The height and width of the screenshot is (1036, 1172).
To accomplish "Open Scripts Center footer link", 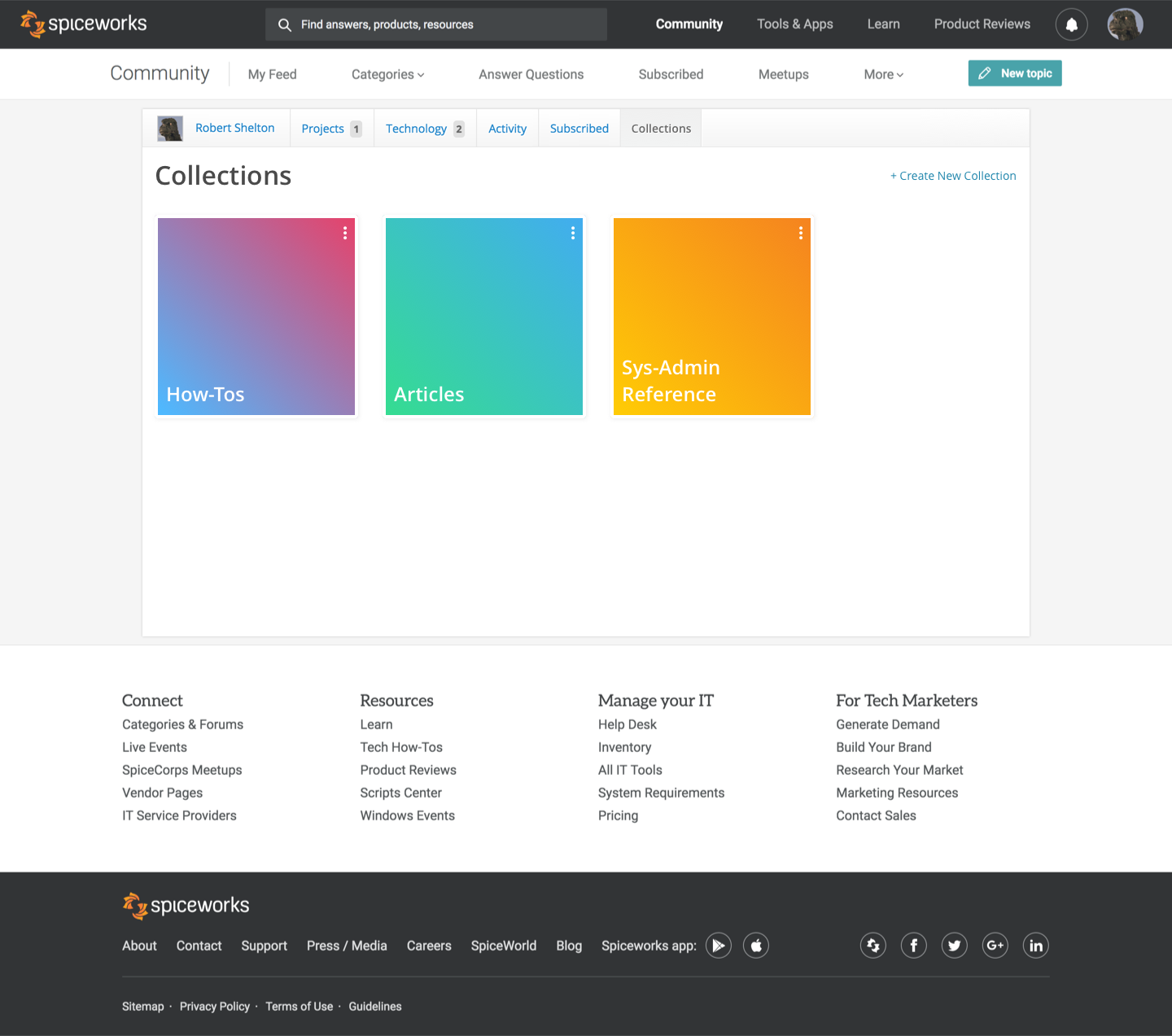I will tap(401, 793).
